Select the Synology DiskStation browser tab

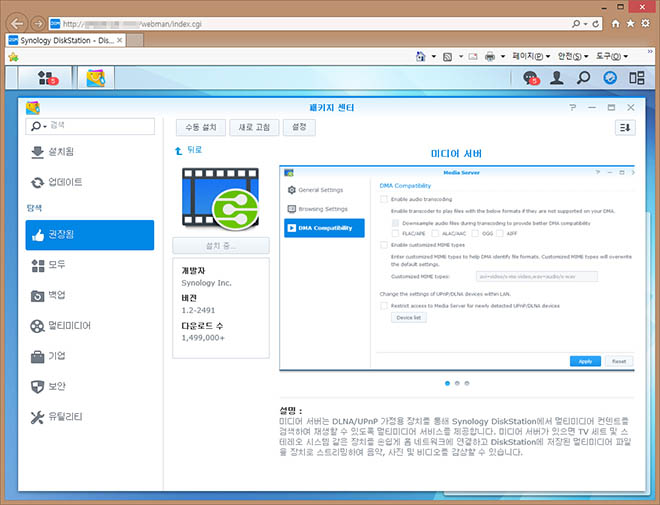coord(66,40)
